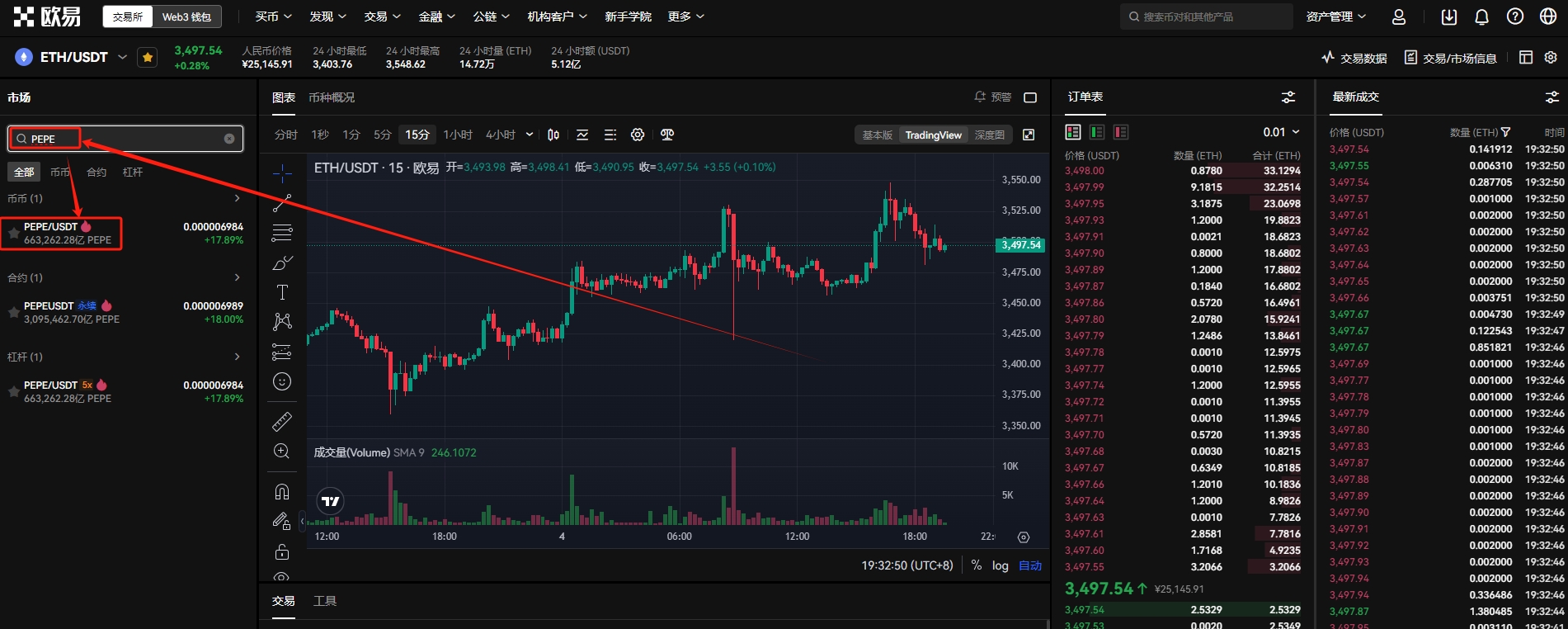1568x629 pixels.
Task: Open the long/short position forecast tool
Action: tap(282, 352)
